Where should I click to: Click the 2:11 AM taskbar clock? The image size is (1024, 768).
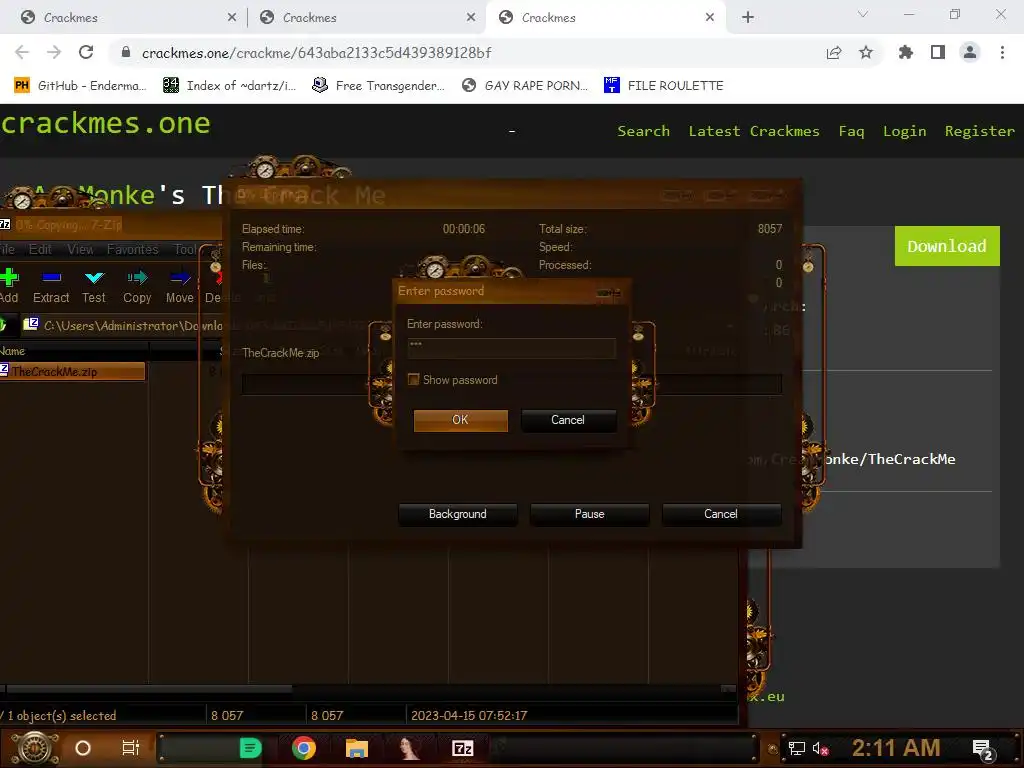click(896, 748)
